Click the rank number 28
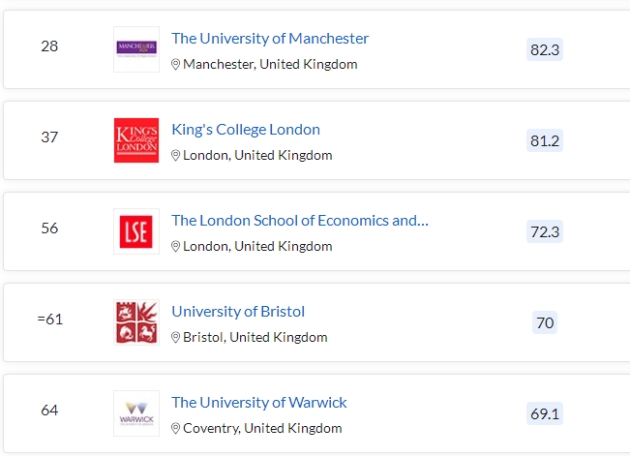 click(x=49, y=46)
